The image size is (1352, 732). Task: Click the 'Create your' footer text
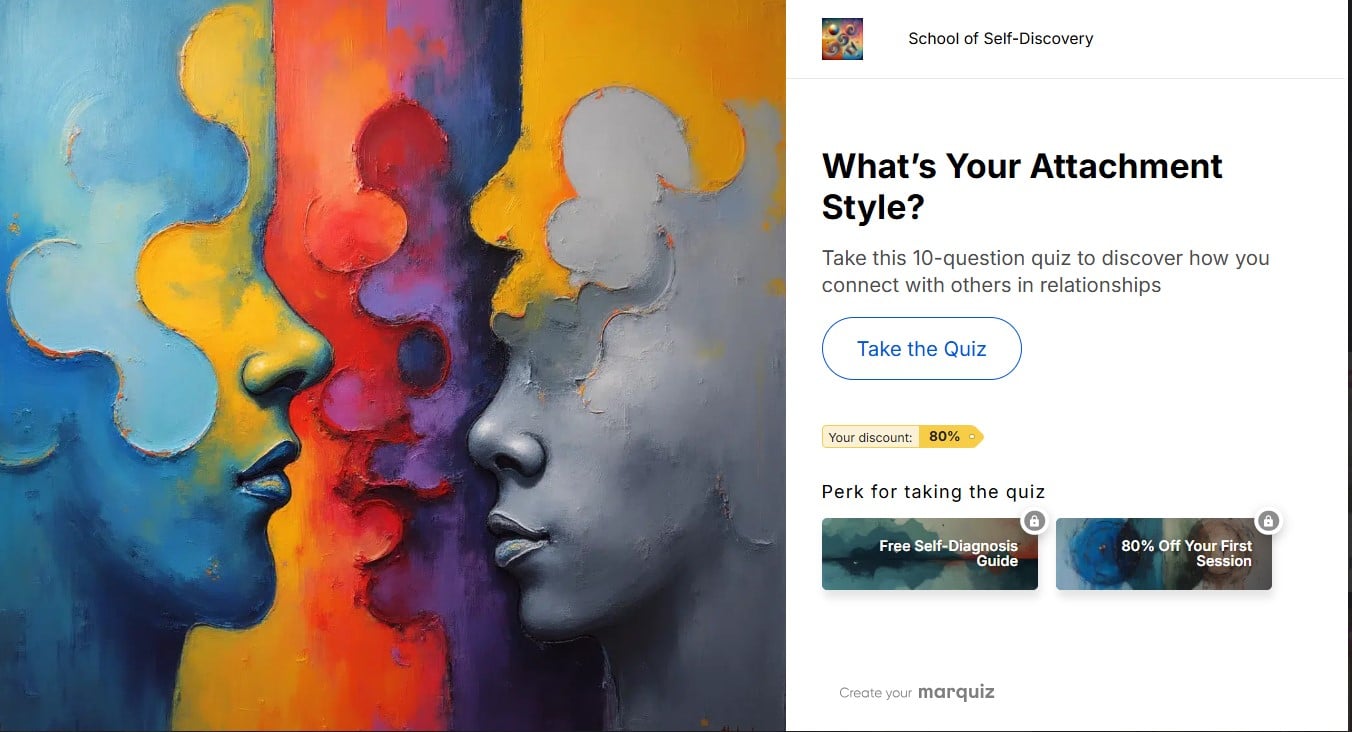pyautogui.click(x=875, y=692)
